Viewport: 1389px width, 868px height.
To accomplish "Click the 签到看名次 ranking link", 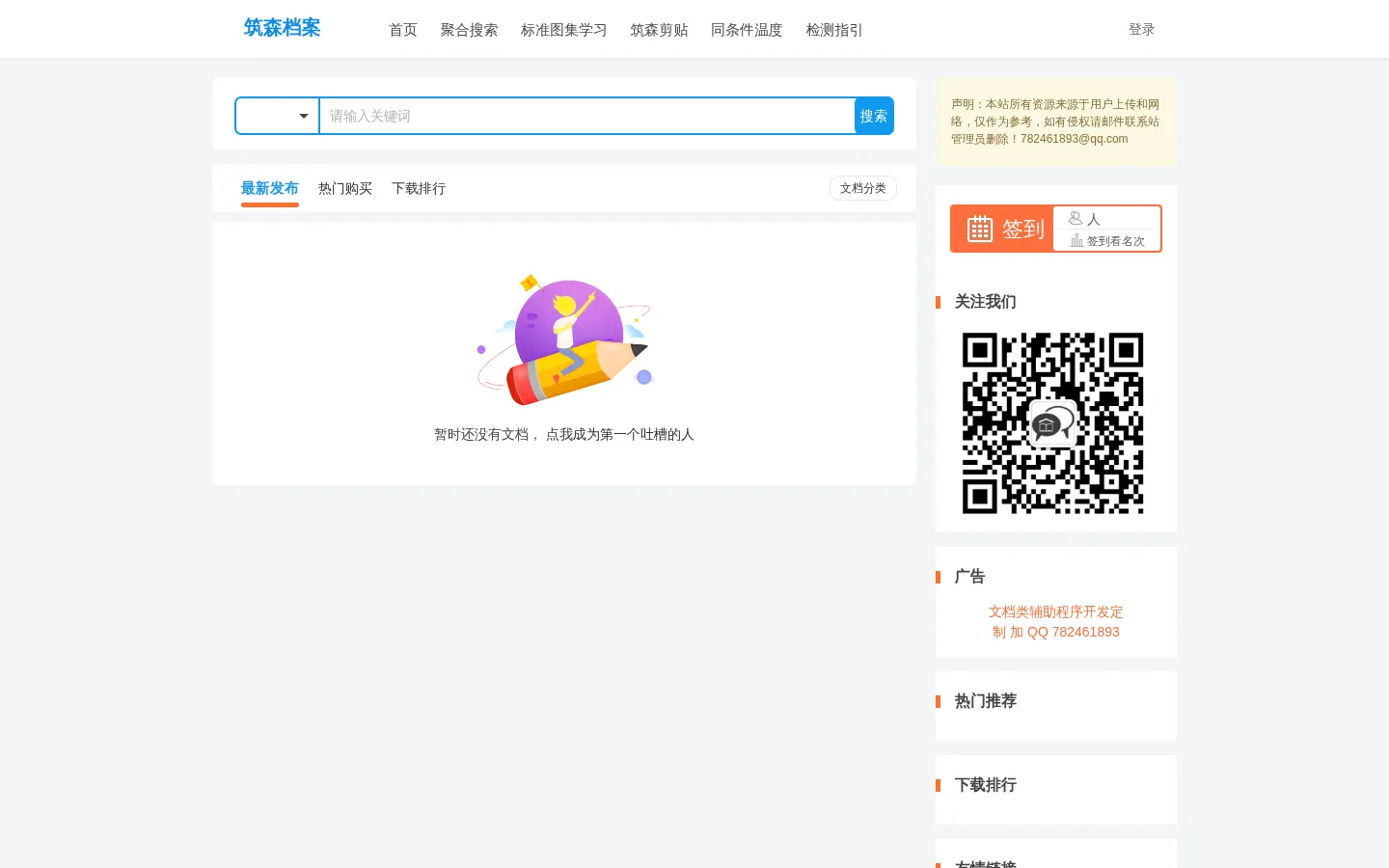I will coord(1116,241).
